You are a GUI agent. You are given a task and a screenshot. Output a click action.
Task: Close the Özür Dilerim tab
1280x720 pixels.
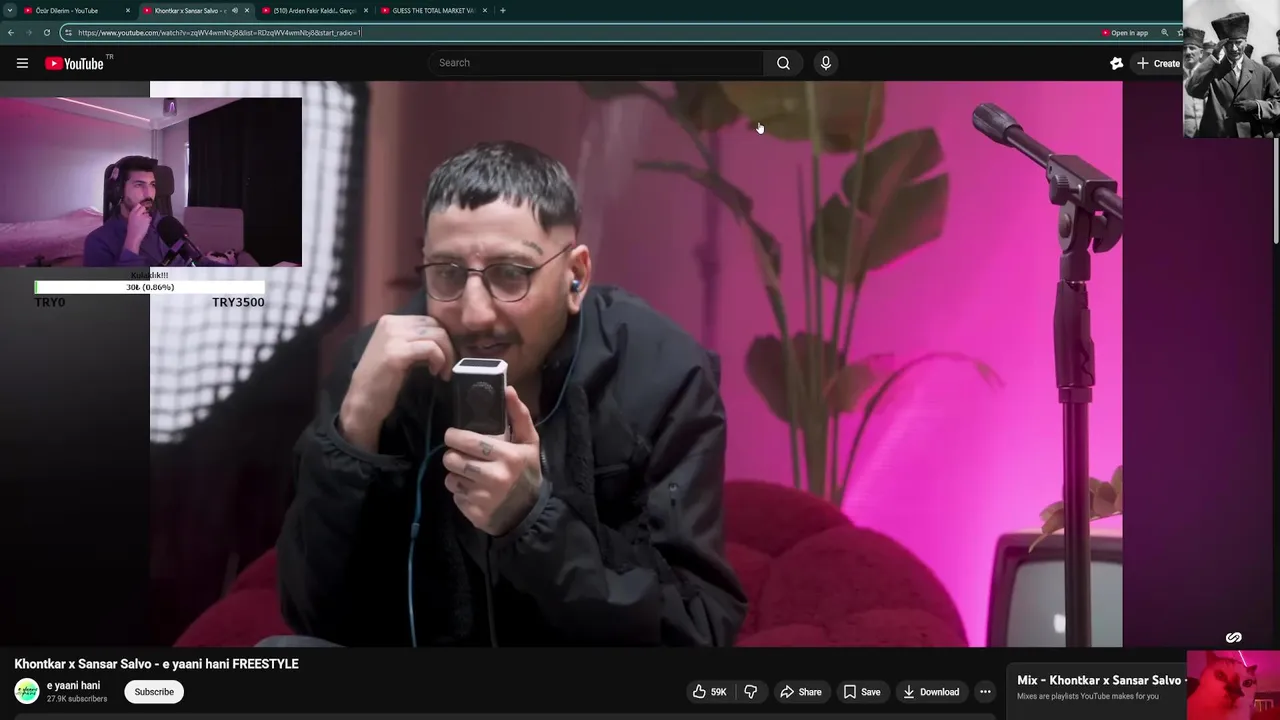click(x=128, y=11)
